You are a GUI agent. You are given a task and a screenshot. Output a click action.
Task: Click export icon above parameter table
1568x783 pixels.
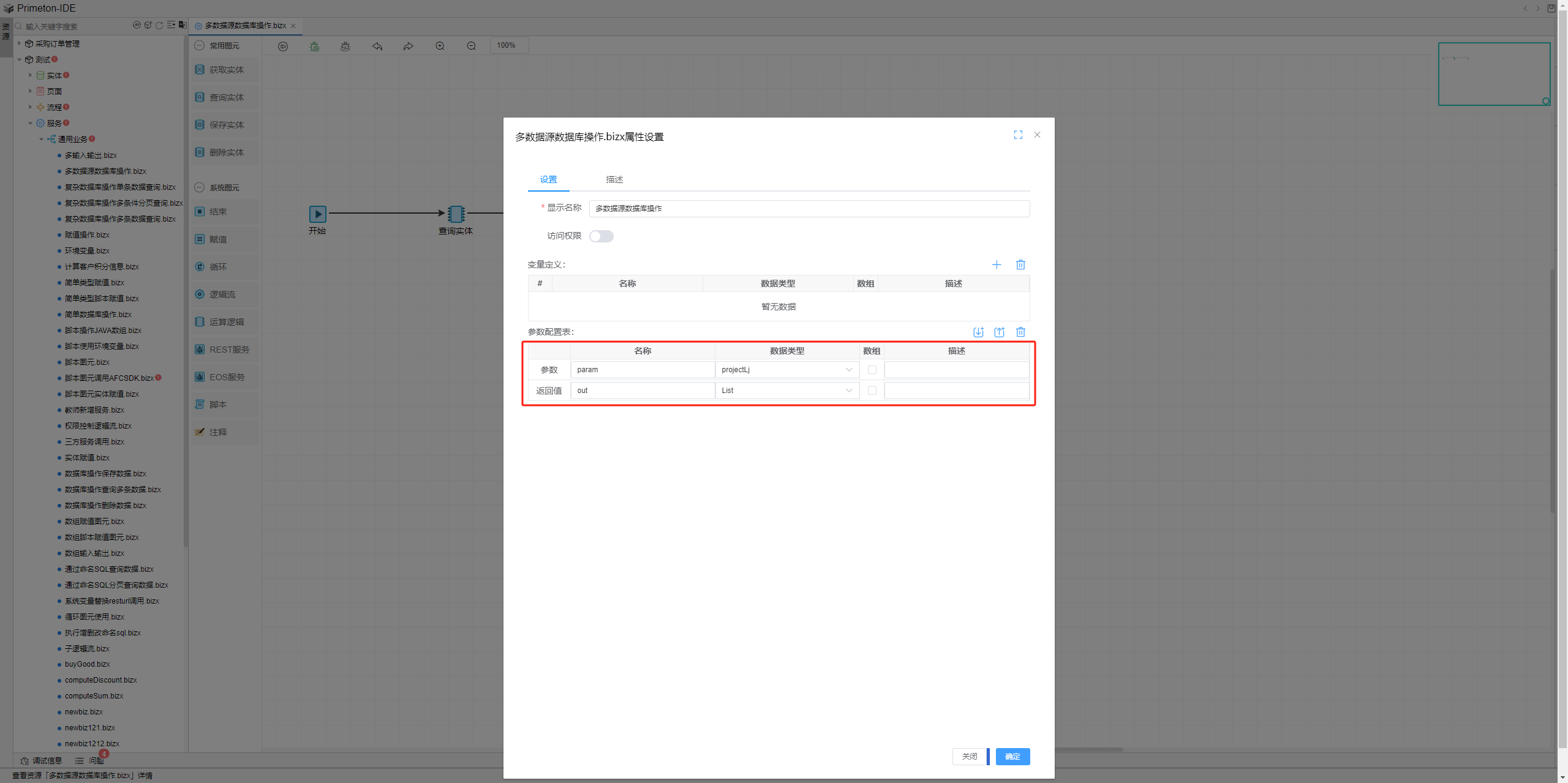[x=999, y=332]
